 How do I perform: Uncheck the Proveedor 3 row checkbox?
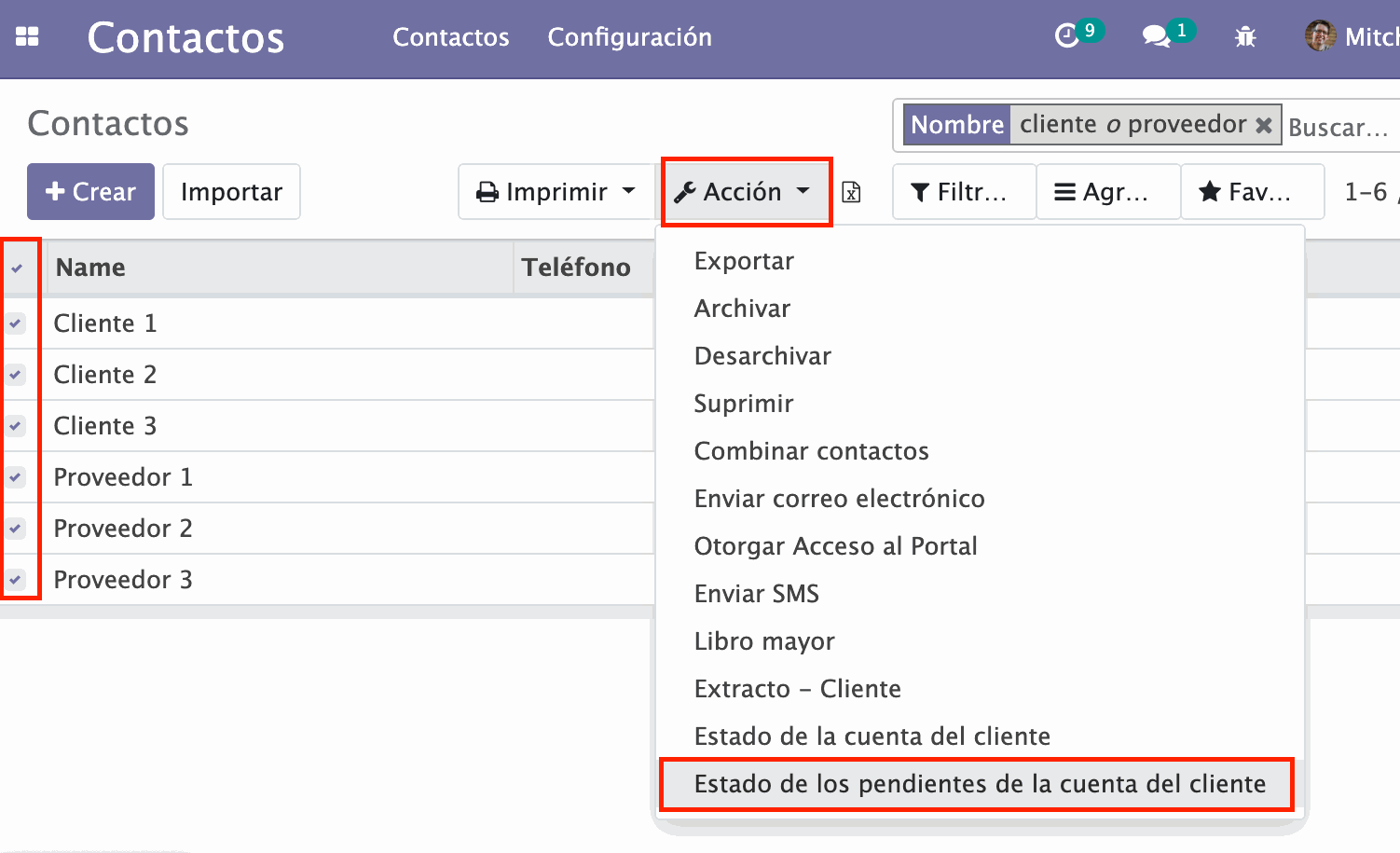click(16, 580)
